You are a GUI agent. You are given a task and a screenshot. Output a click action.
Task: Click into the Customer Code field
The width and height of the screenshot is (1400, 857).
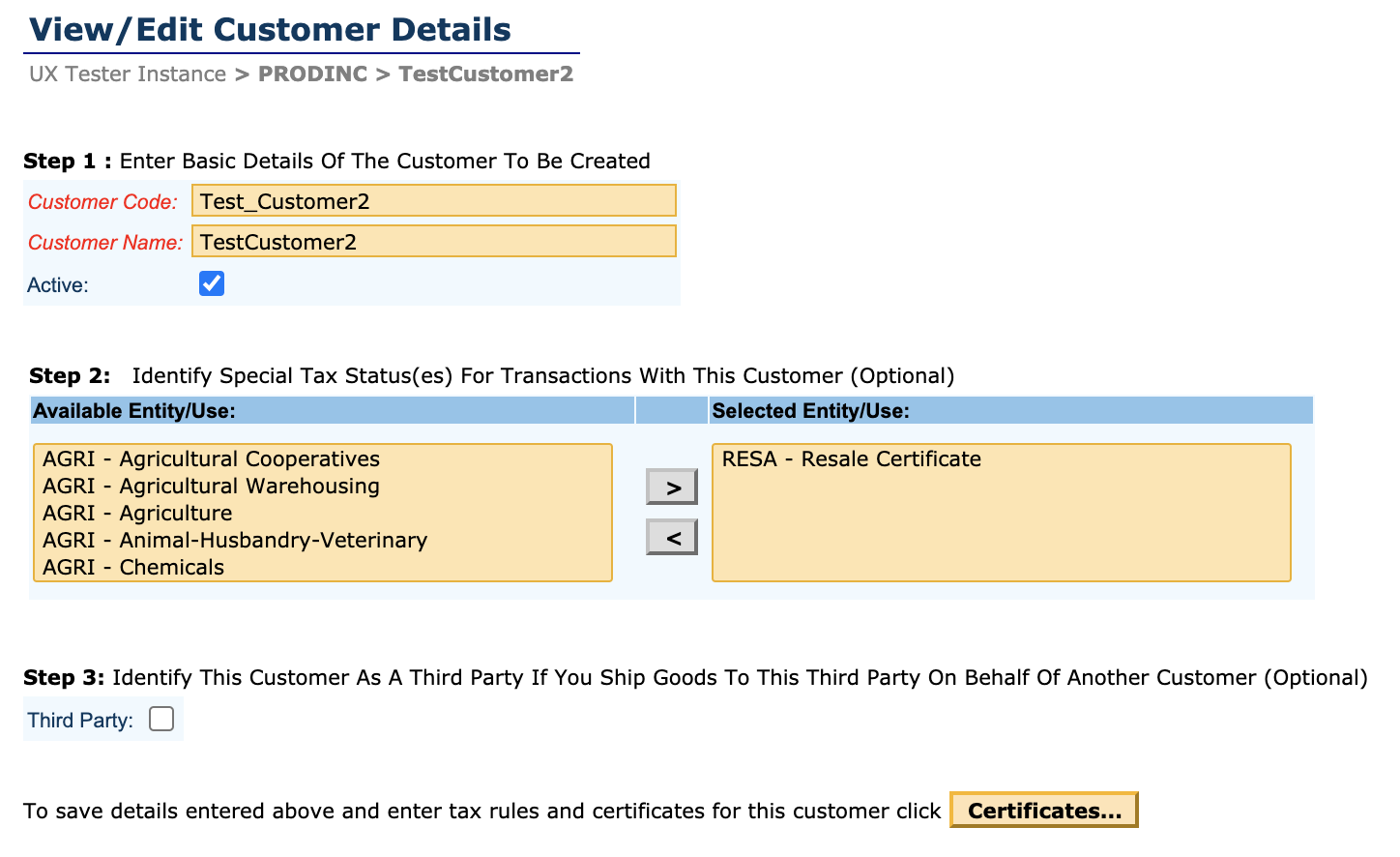(433, 201)
